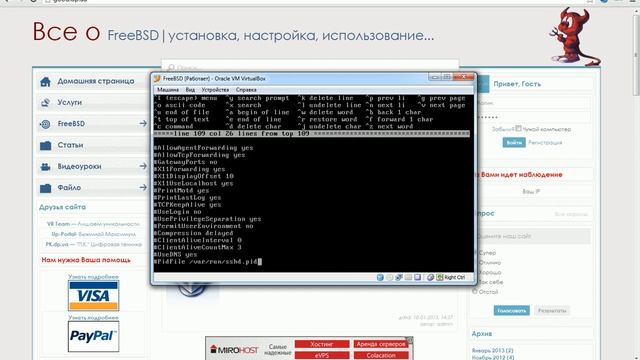Click the folder icon beside Файло
Screen dimensions: 640x360
(45, 188)
